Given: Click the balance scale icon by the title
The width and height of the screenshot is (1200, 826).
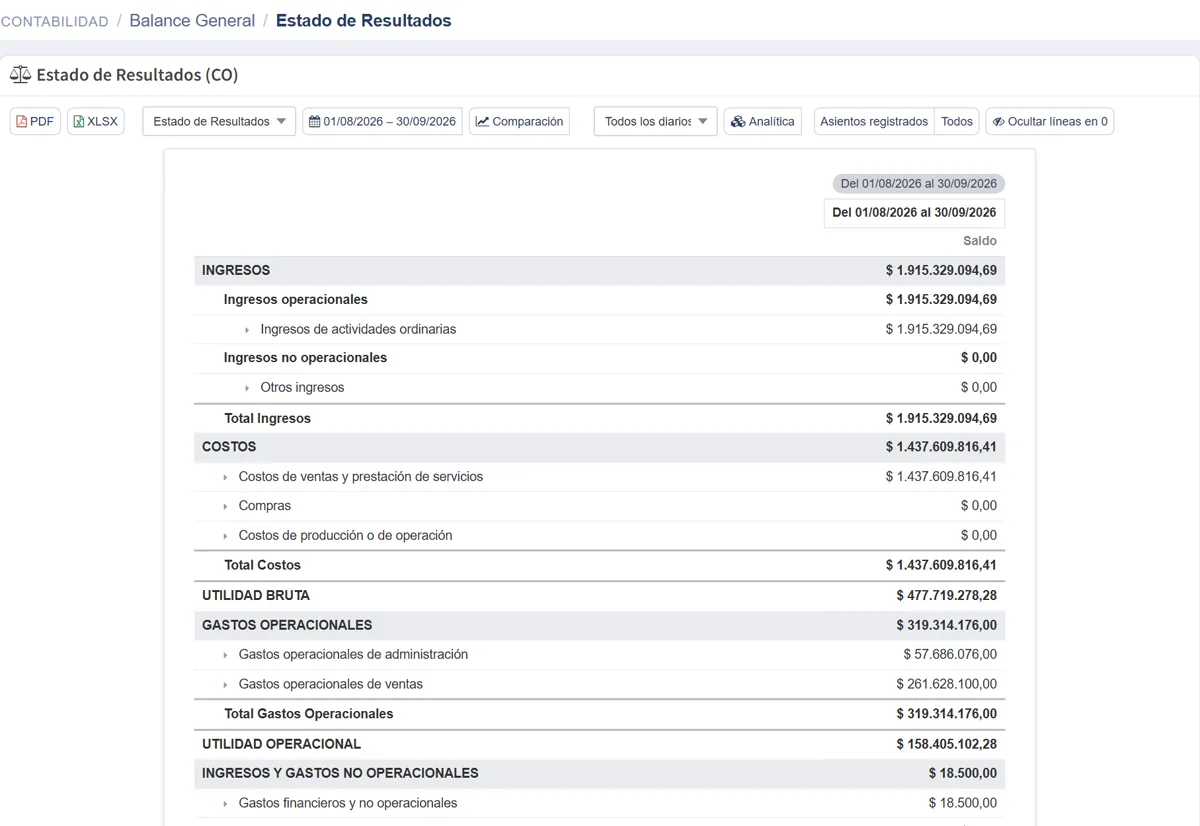Looking at the screenshot, I should pyautogui.click(x=20, y=75).
